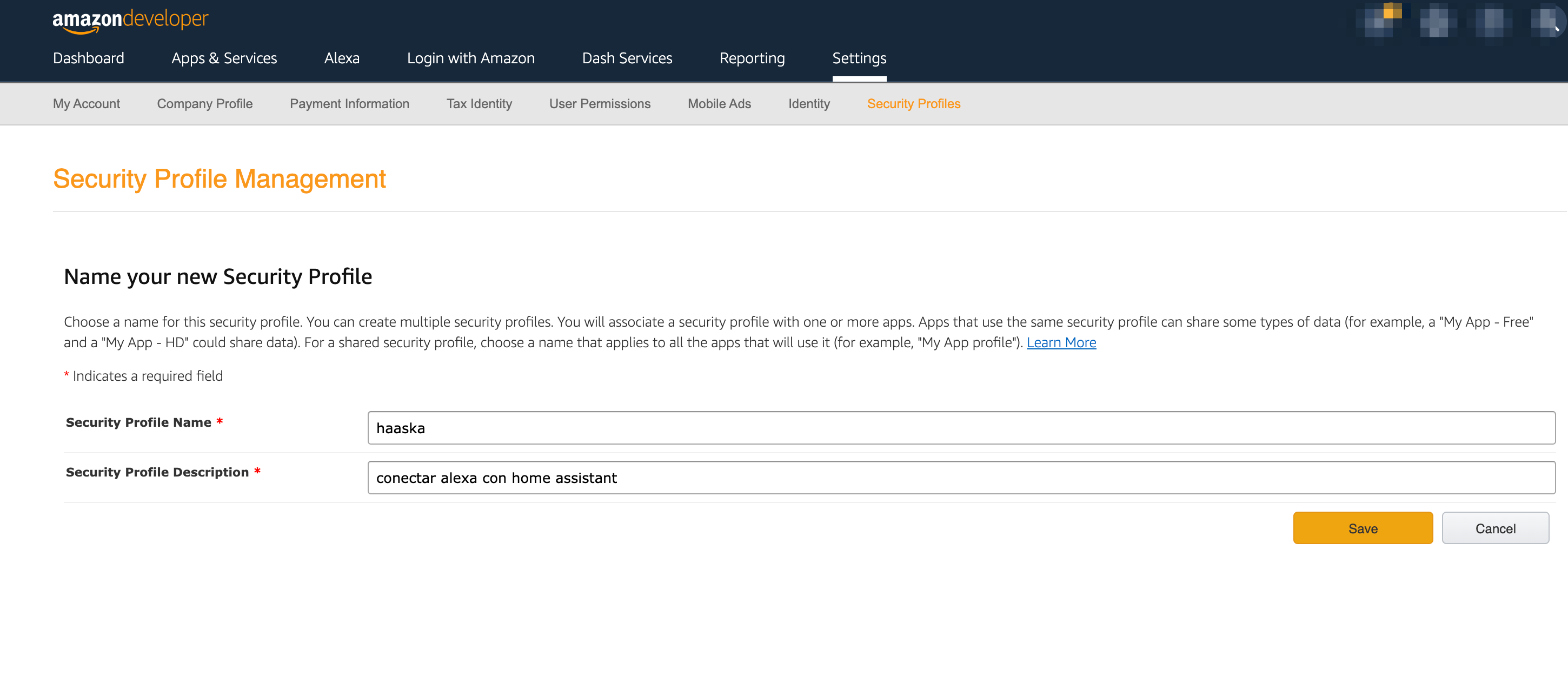Go to User Permissions
Image resolution: width=1568 pixels, height=675 pixels.
click(600, 103)
